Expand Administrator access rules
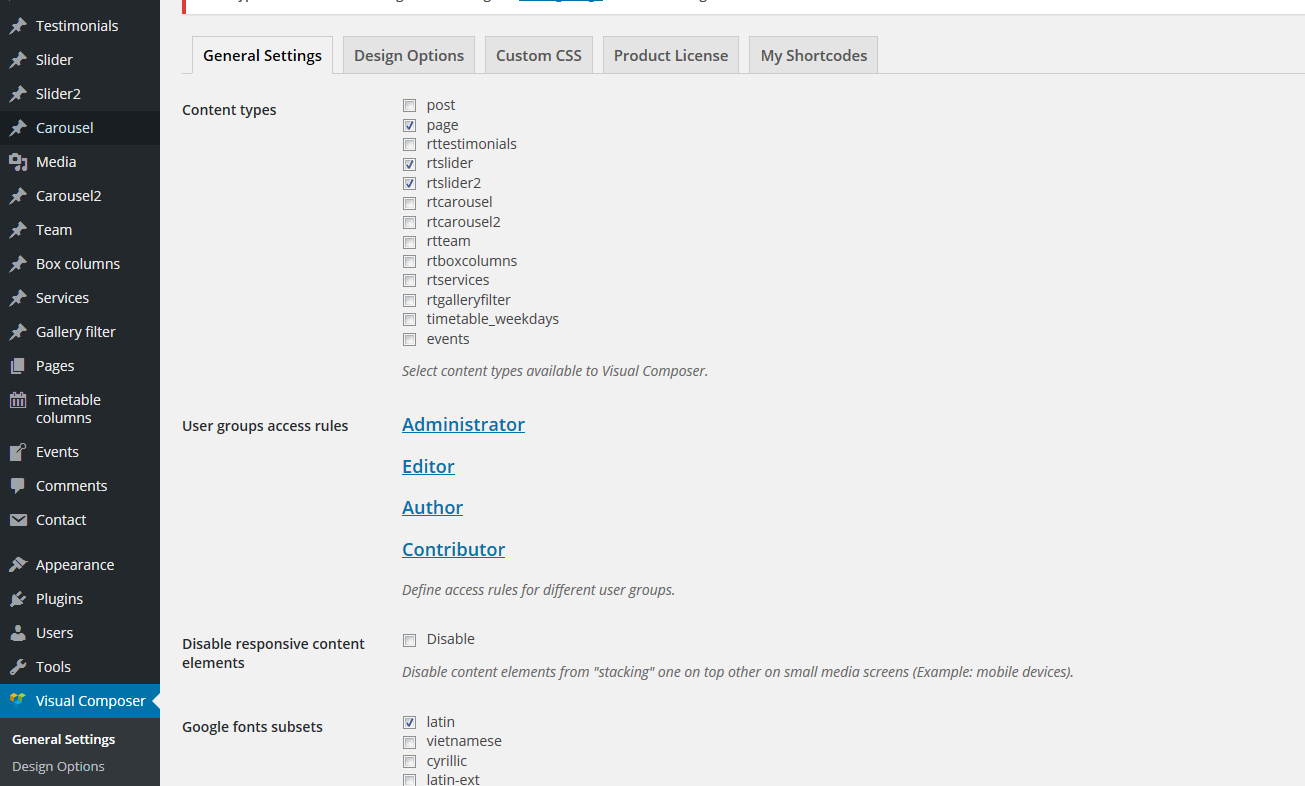 coord(463,425)
